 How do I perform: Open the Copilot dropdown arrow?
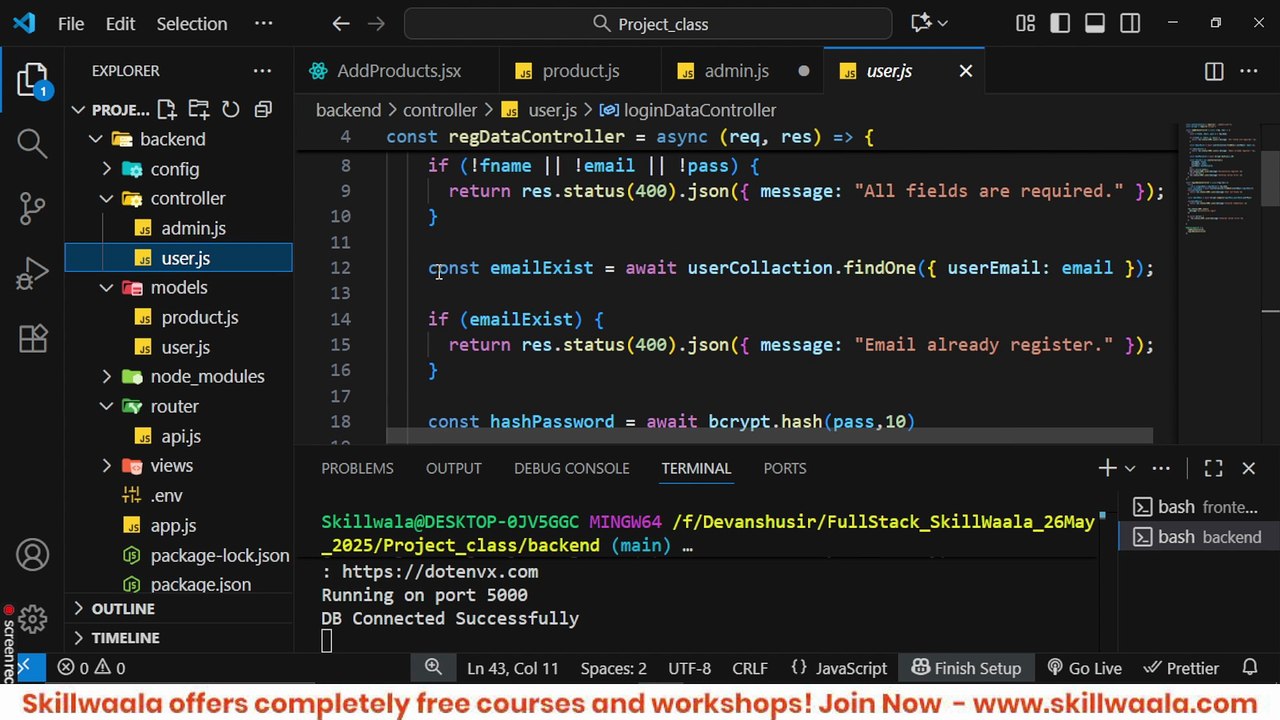(942, 23)
